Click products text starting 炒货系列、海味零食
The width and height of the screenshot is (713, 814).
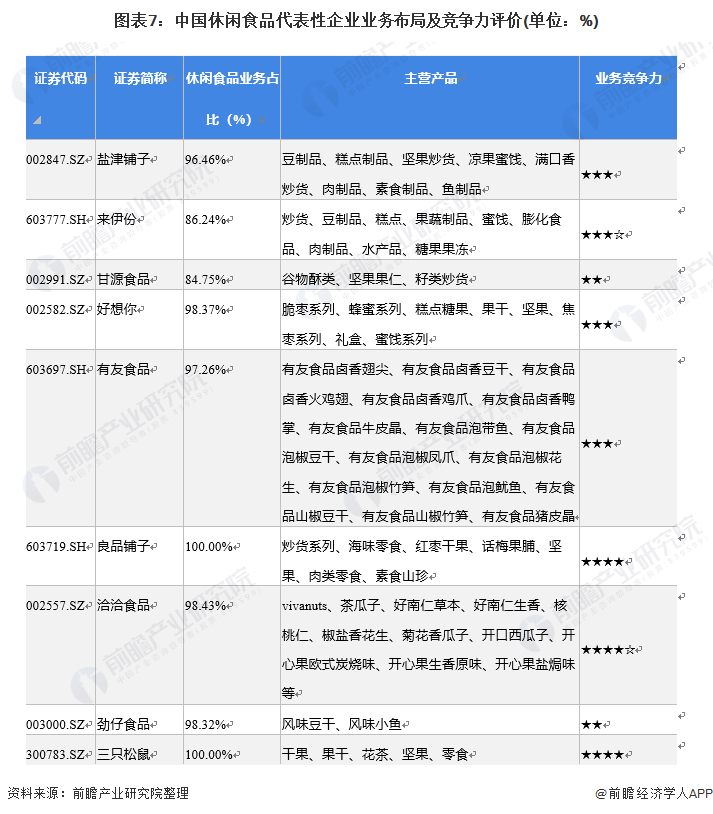[x=422, y=561]
